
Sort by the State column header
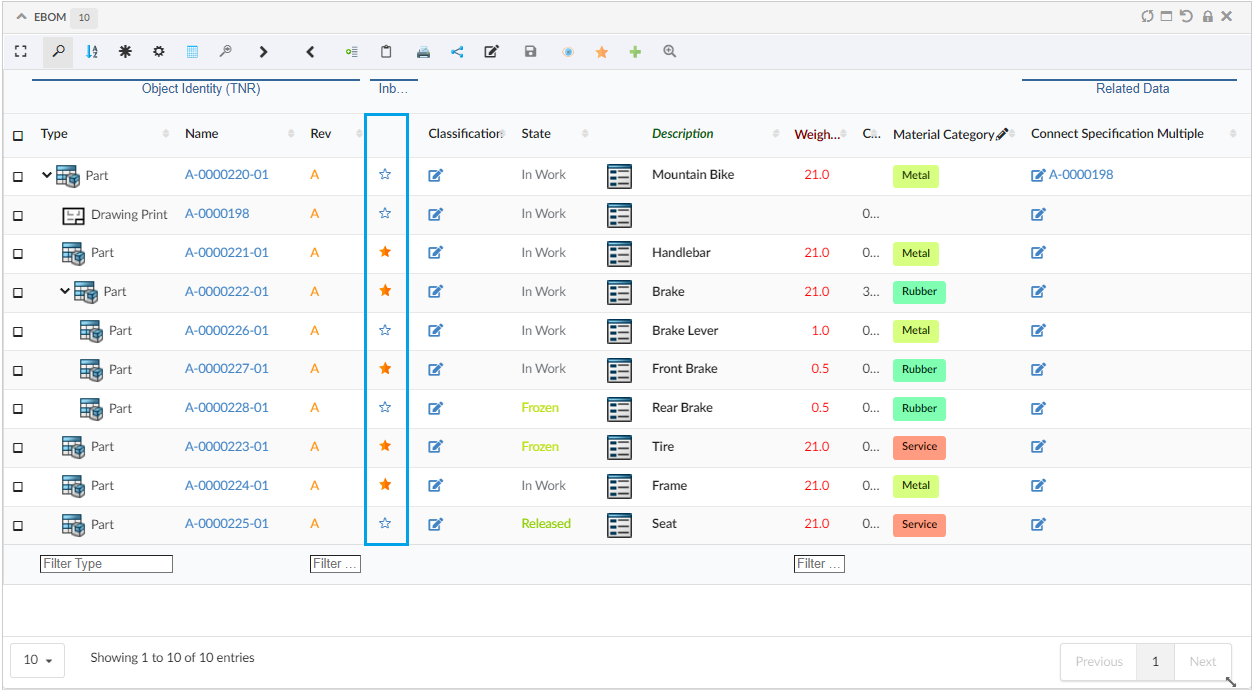coord(536,134)
